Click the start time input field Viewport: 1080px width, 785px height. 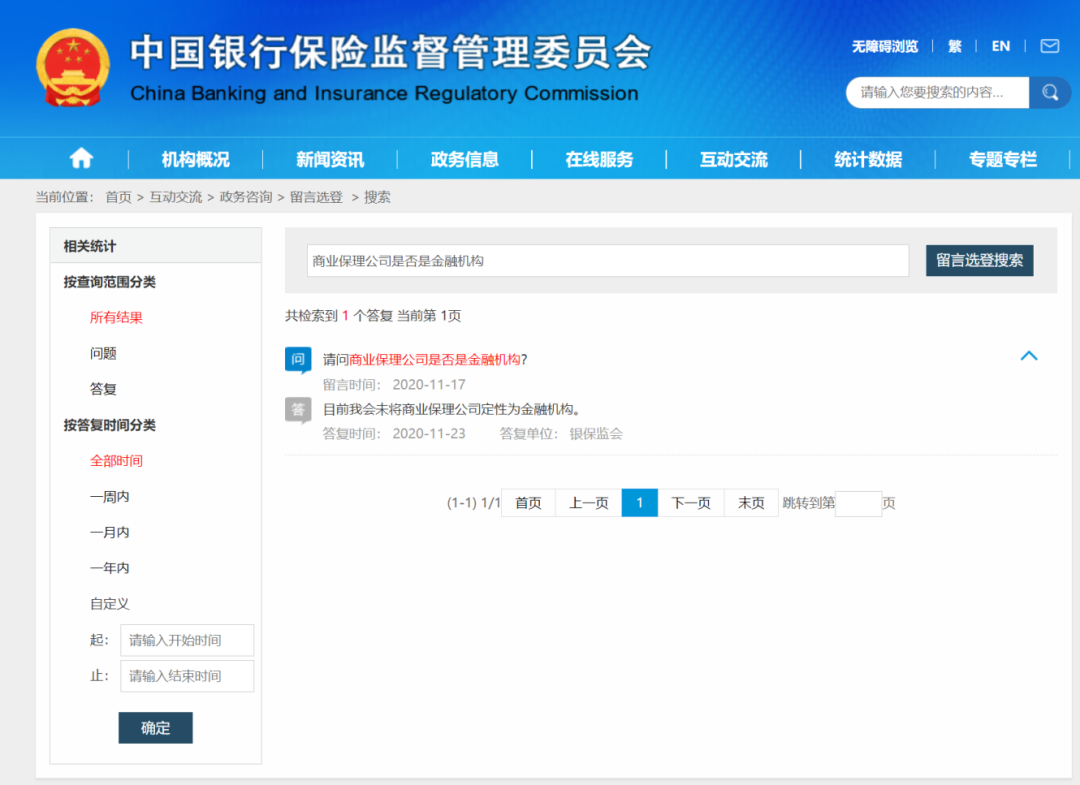click(x=187, y=640)
